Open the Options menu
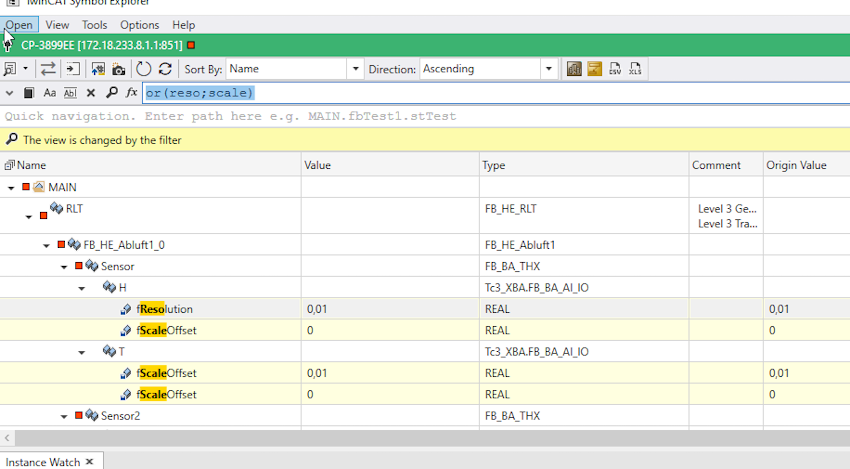Viewport: 850px width, 469px height. tap(139, 25)
